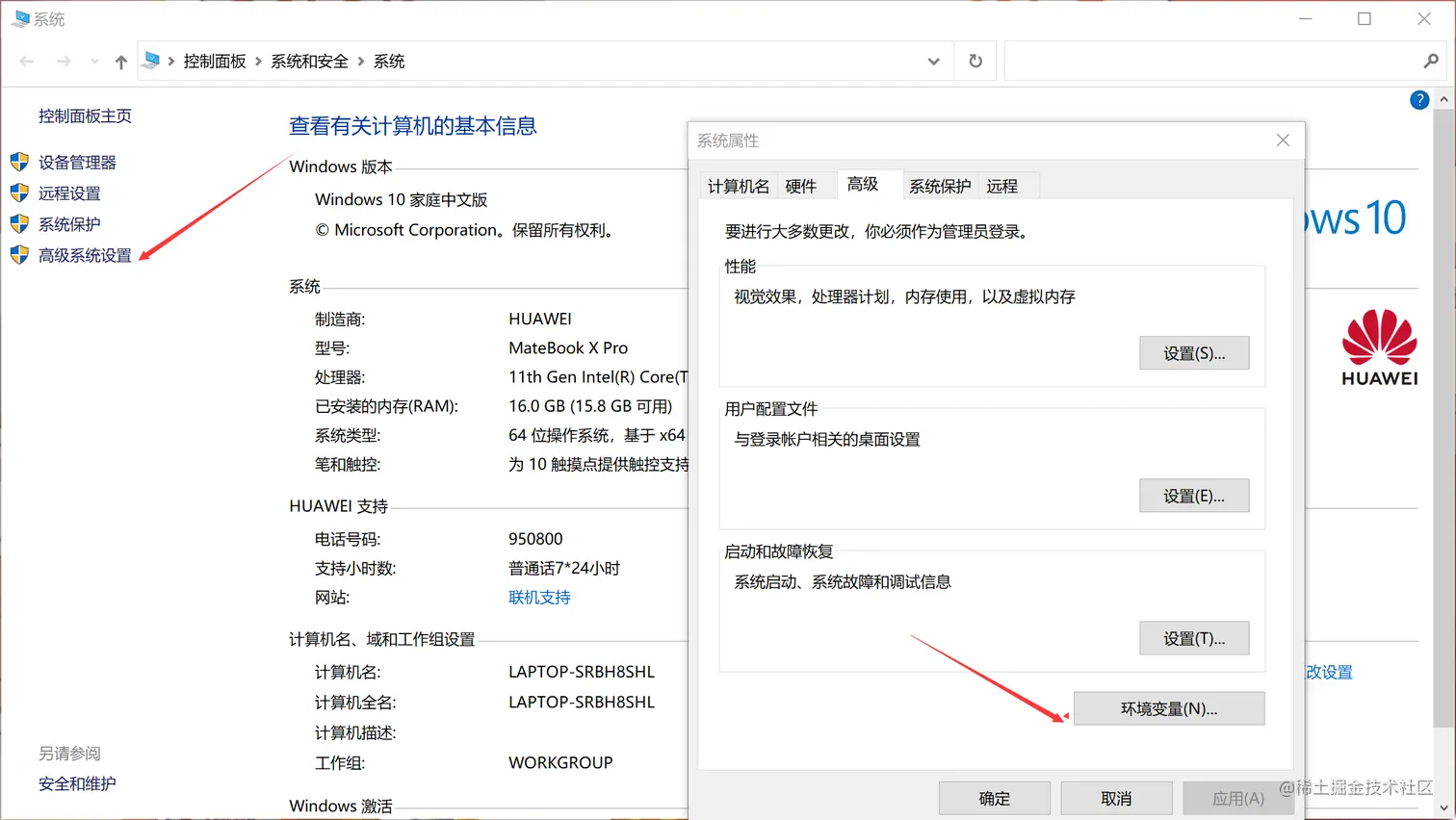This screenshot has width=1456, height=820.
Task: Open 环境变量(N)... button
Action: pyautogui.click(x=1169, y=708)
